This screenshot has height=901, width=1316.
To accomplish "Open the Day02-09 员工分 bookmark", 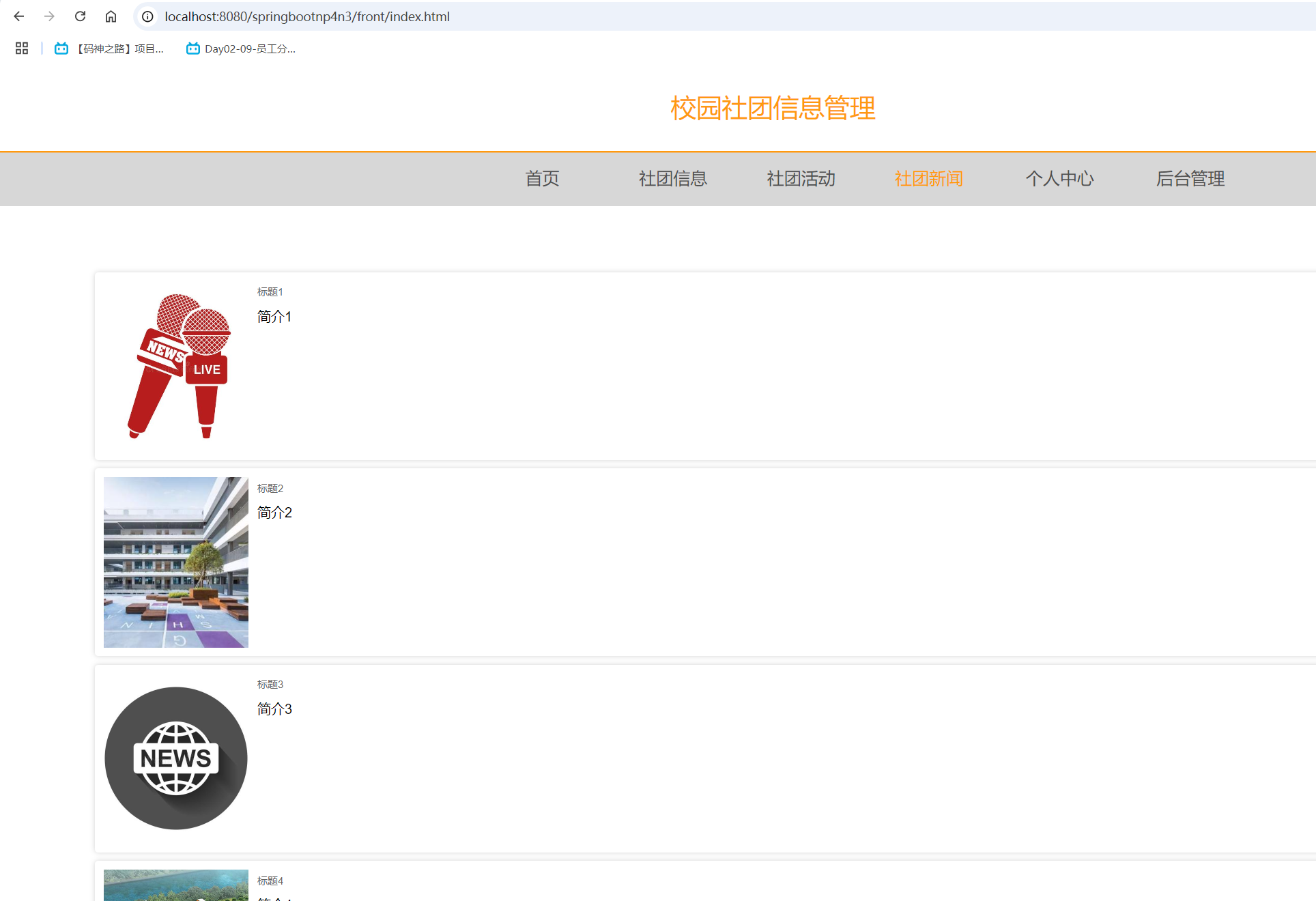I will [241, 48].
